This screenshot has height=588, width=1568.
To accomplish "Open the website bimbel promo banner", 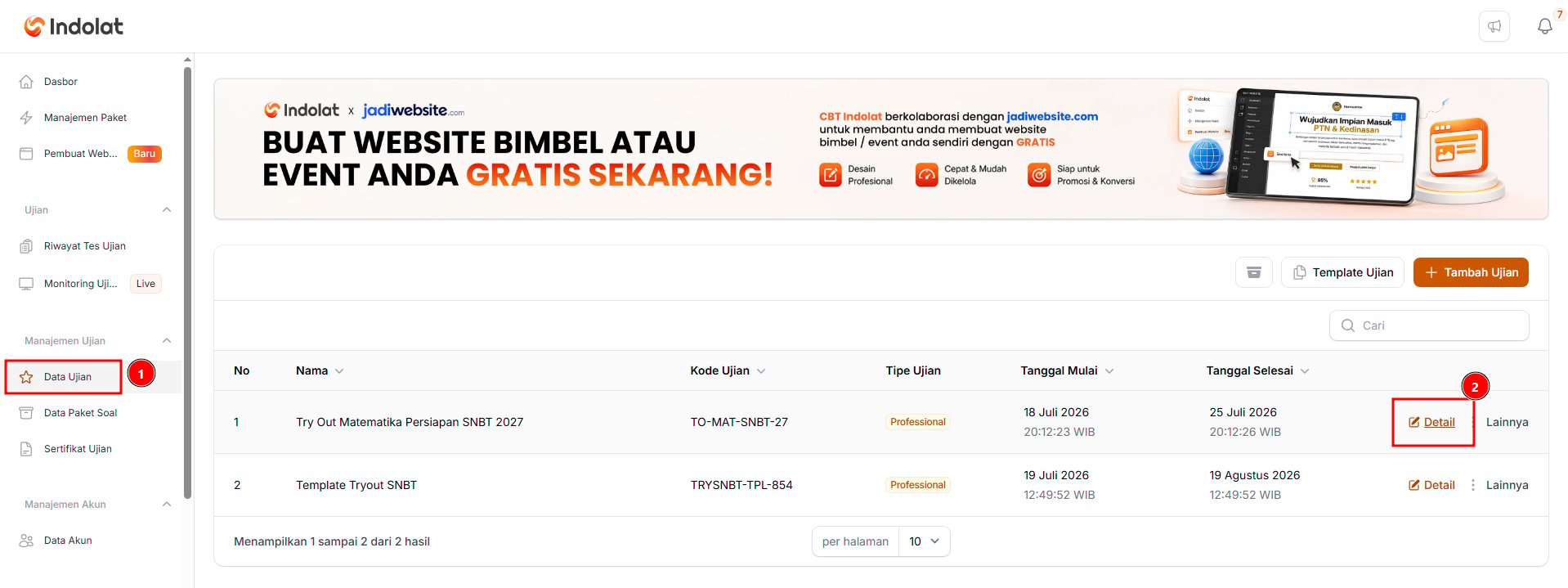I will click(x=880, y=149).
